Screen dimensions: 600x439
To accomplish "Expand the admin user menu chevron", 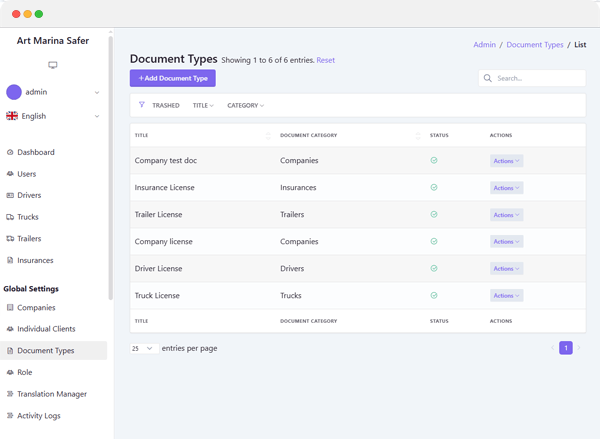I will (x=97, y=92).
